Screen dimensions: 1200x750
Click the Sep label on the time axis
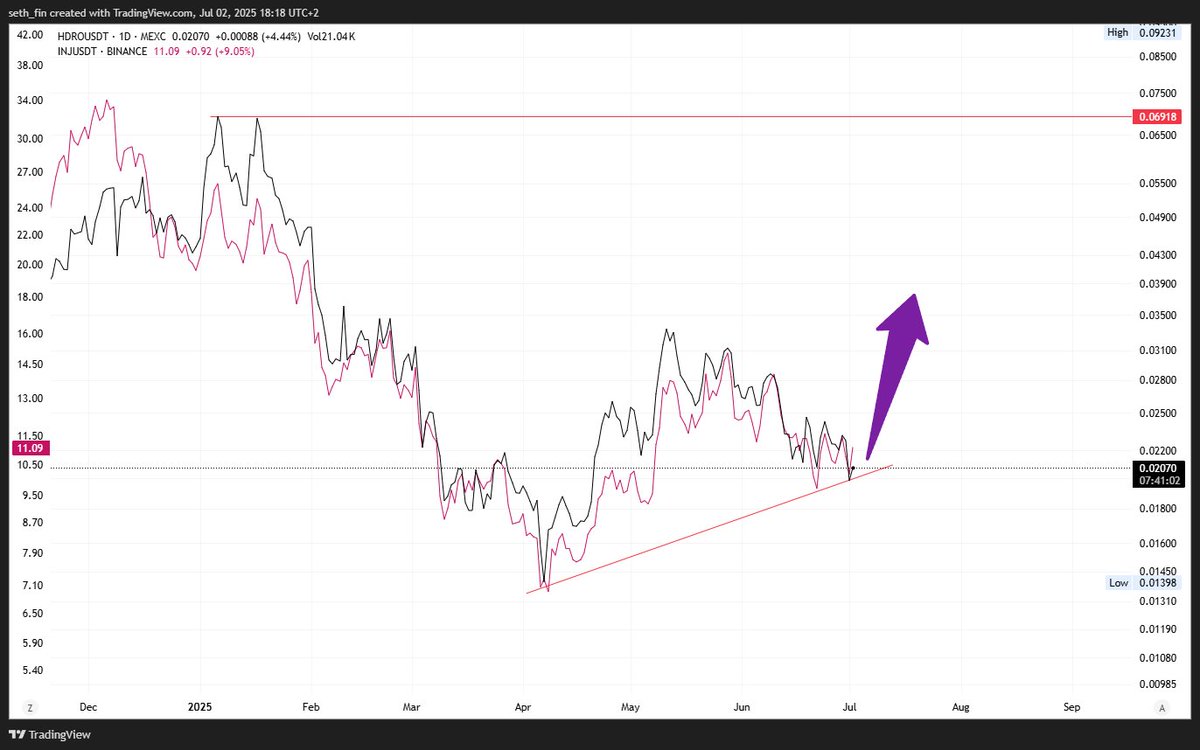1072,707
